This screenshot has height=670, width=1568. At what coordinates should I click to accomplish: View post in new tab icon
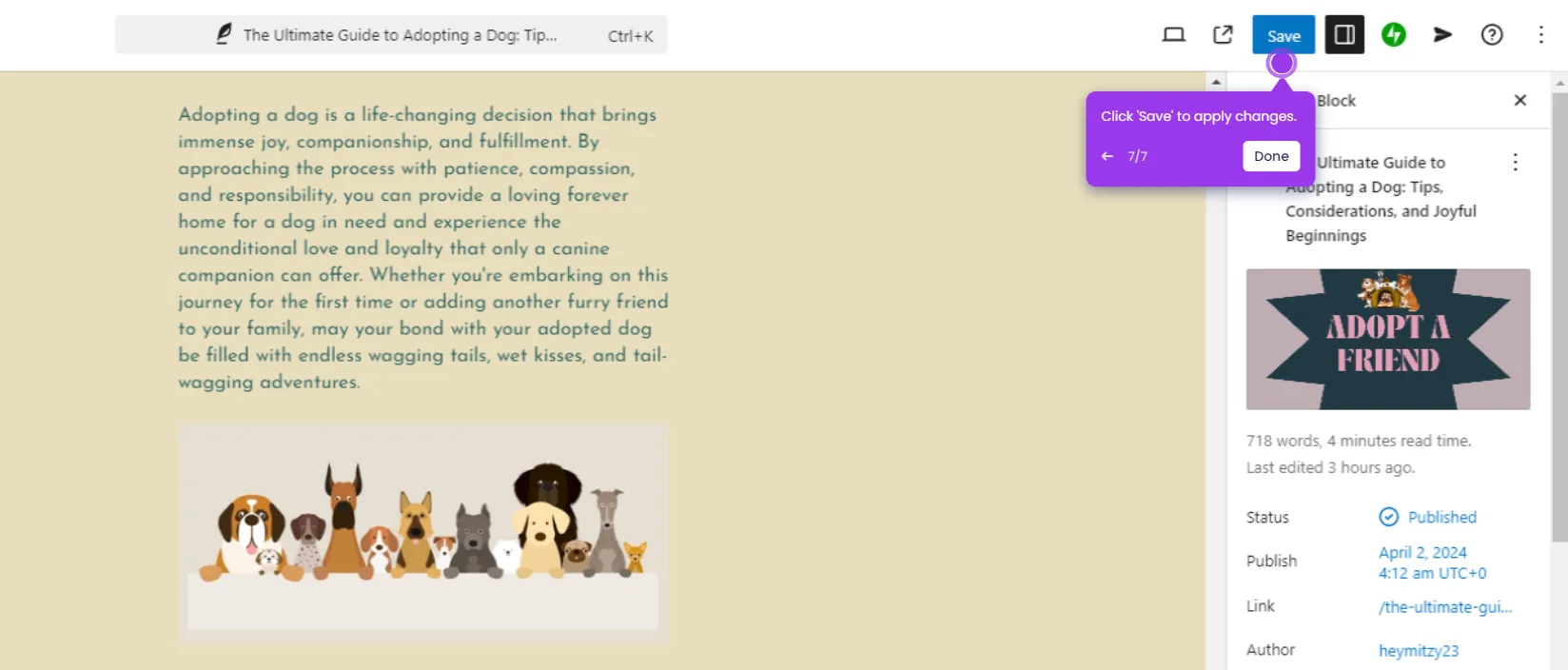tap(1223, 35)
